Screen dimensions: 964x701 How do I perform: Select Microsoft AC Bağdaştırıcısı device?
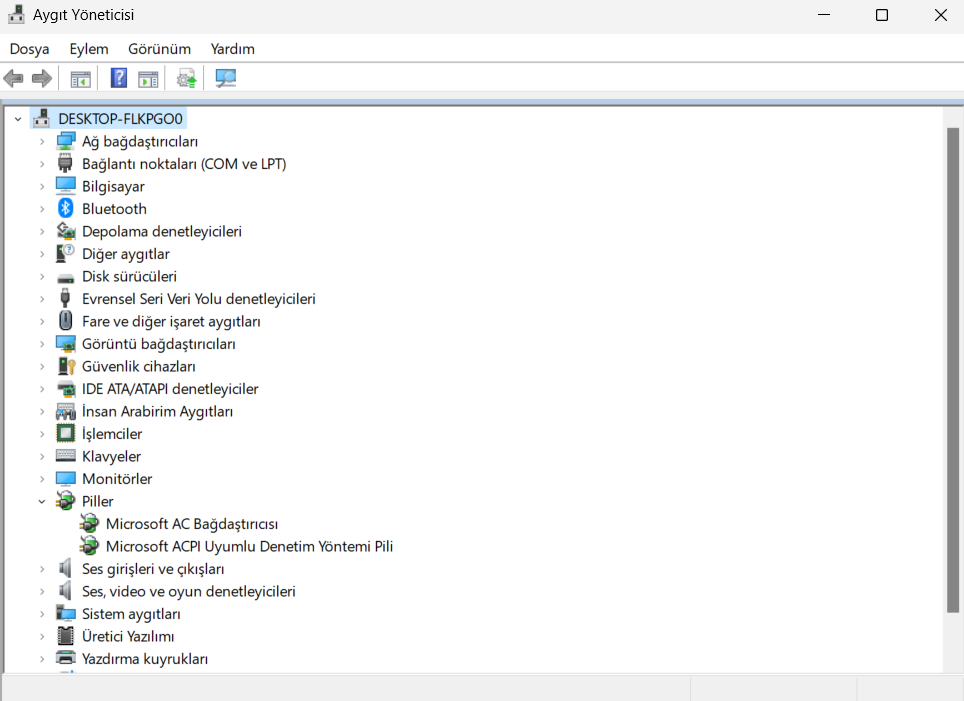tap(192, 524)
